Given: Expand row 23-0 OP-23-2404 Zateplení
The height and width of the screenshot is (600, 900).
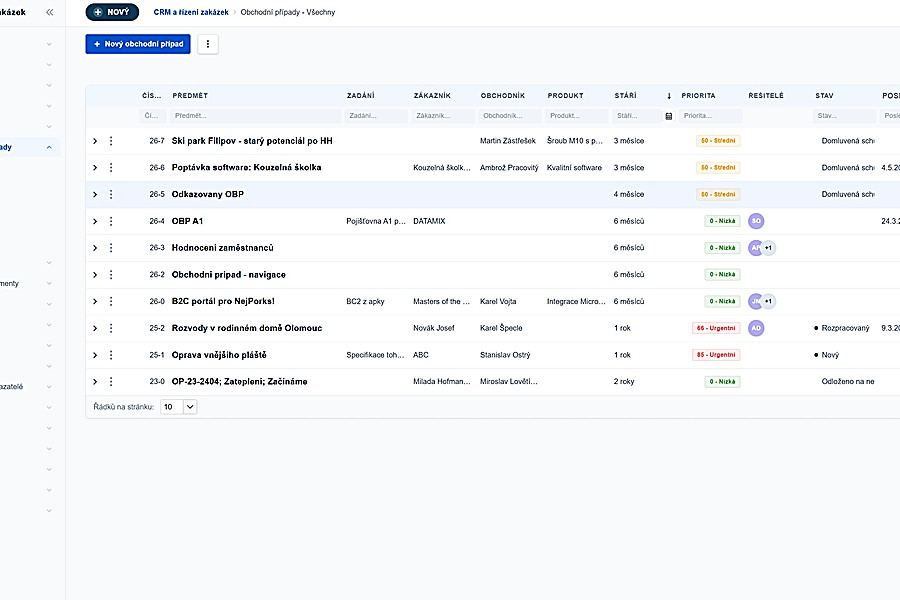Looking at the screenshot, I should pos(95,382).
